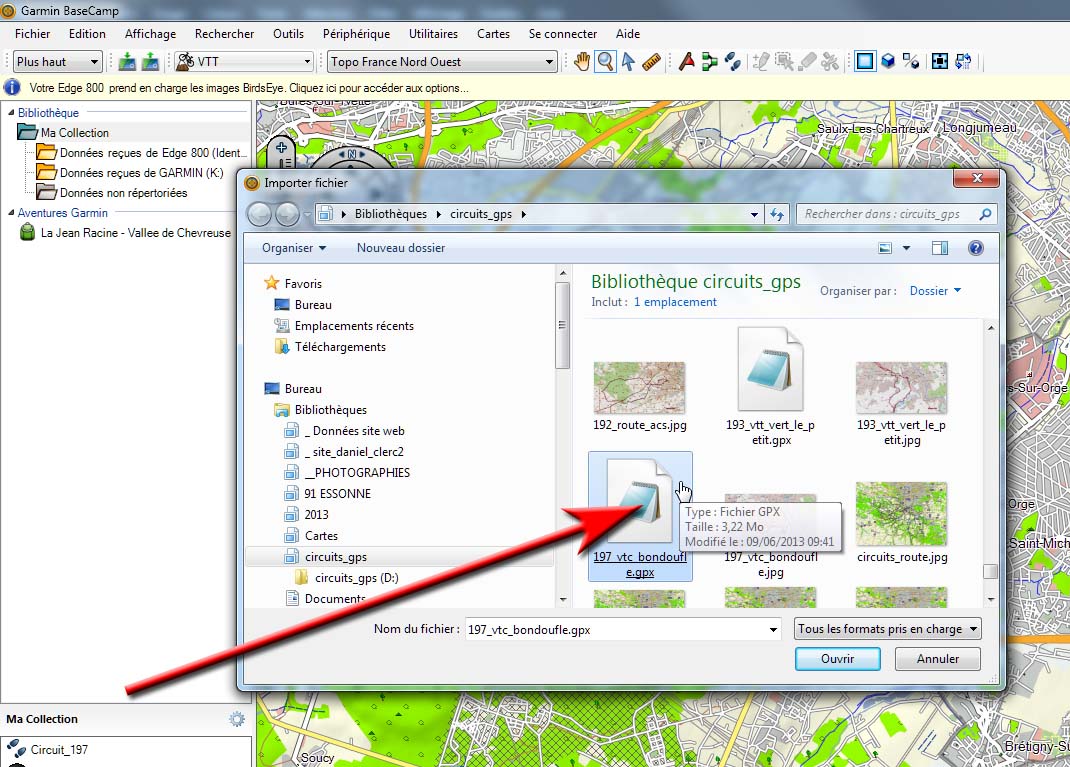1070x767 pixels.
Task: Collapse the Bibliothèque tree section
Action: tap(11, 113)
